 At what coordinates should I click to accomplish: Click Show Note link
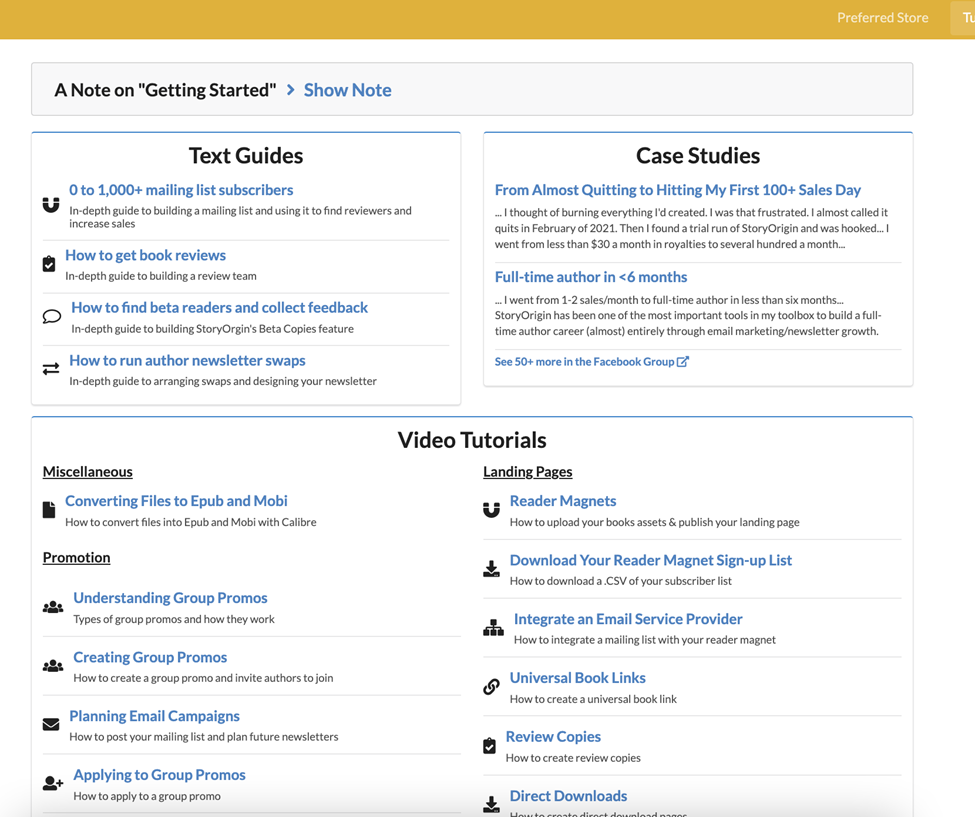click(348, 90)
